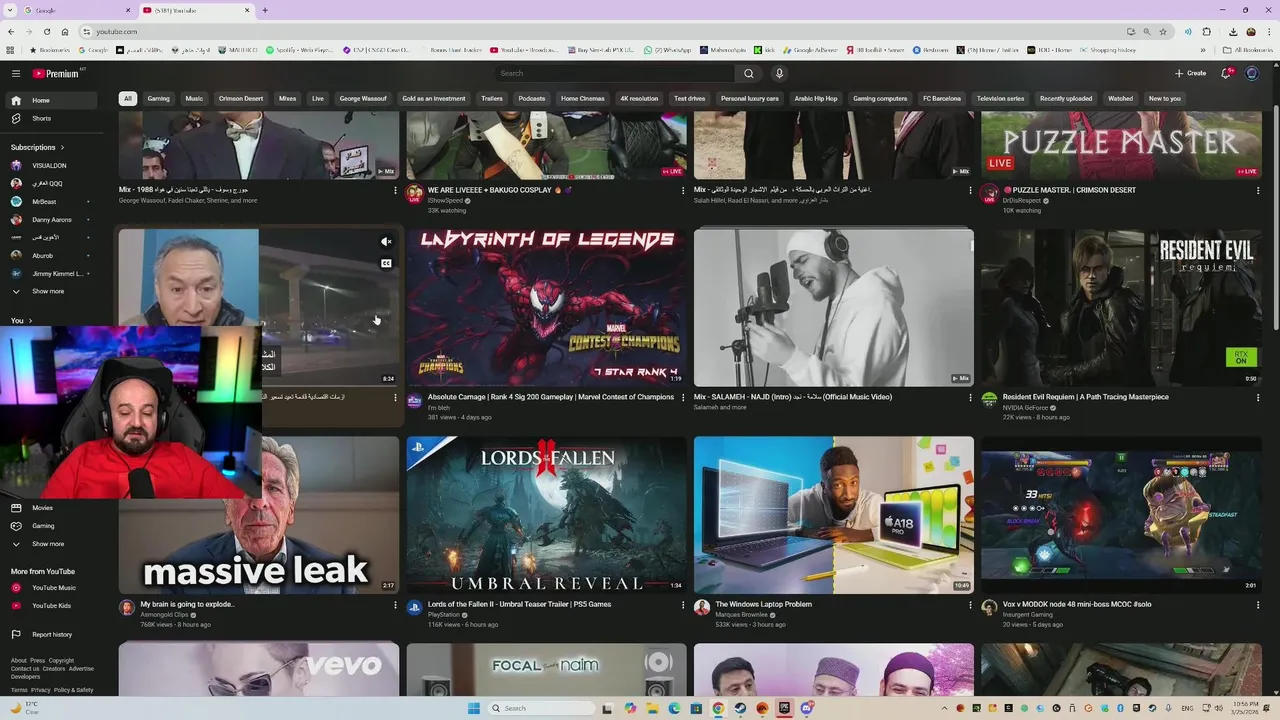Viewport: 1280px width, 720px height.
Task: Open the Aburob subscription channel
Action: tap(53, 255)
